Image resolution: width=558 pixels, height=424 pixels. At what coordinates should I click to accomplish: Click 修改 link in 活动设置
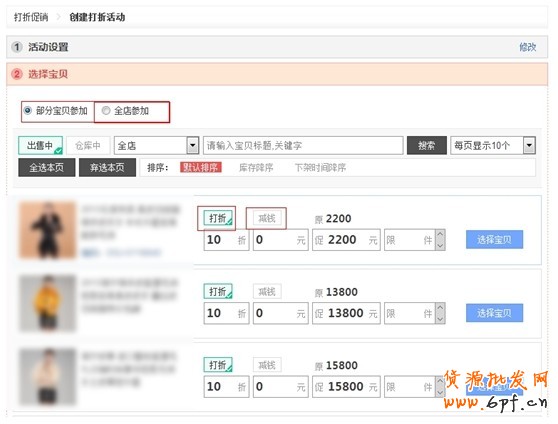tap(527, 47)
